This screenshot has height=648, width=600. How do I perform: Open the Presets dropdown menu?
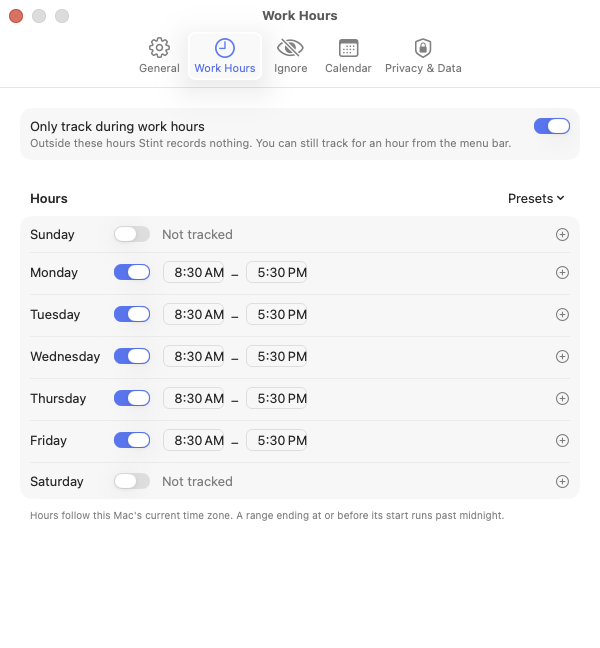pyautogui.click(x=536, y=198)
